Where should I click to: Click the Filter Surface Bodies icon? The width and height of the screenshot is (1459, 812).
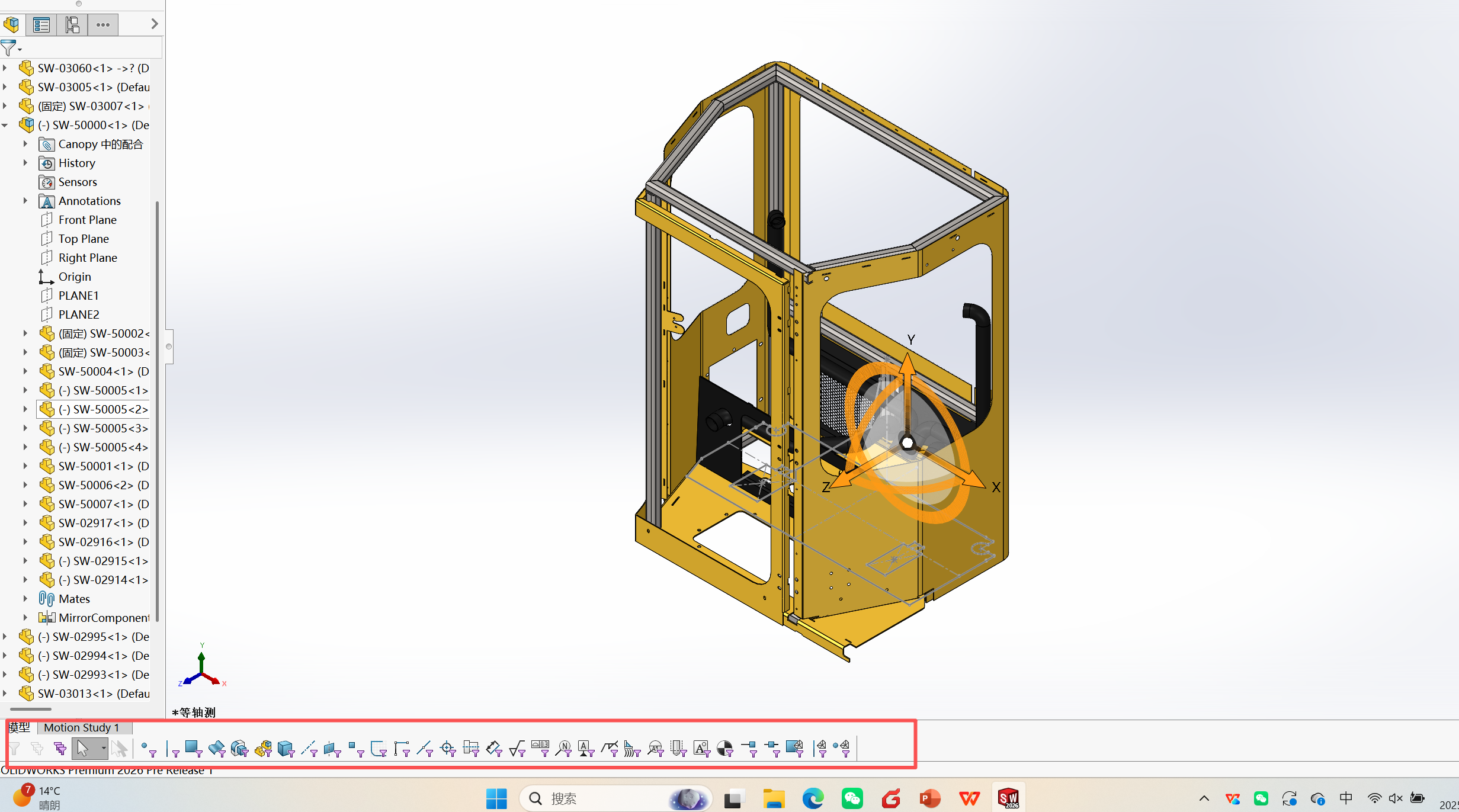click(x=216, y=749)
